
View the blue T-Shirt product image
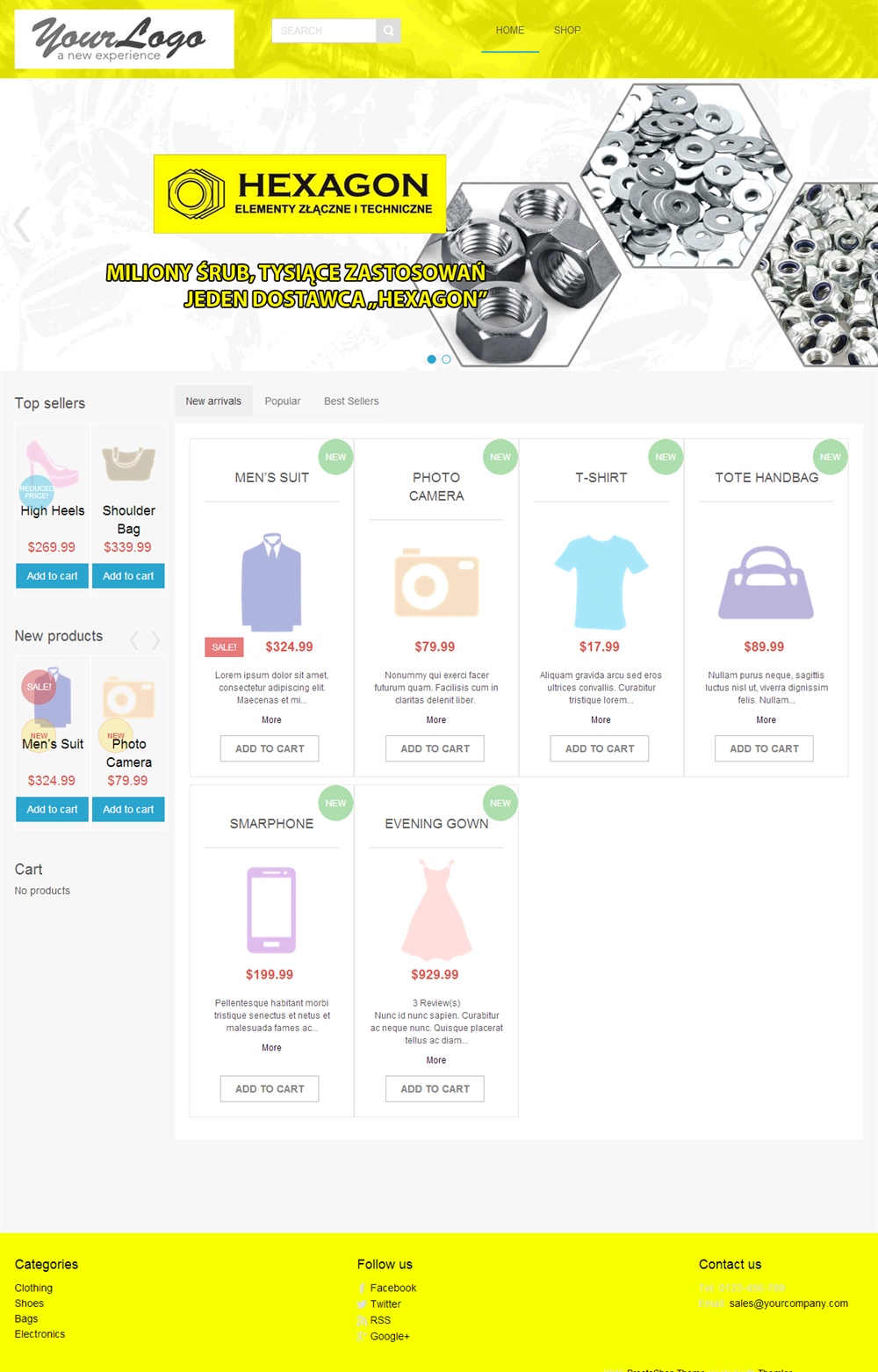coord(601,581)
